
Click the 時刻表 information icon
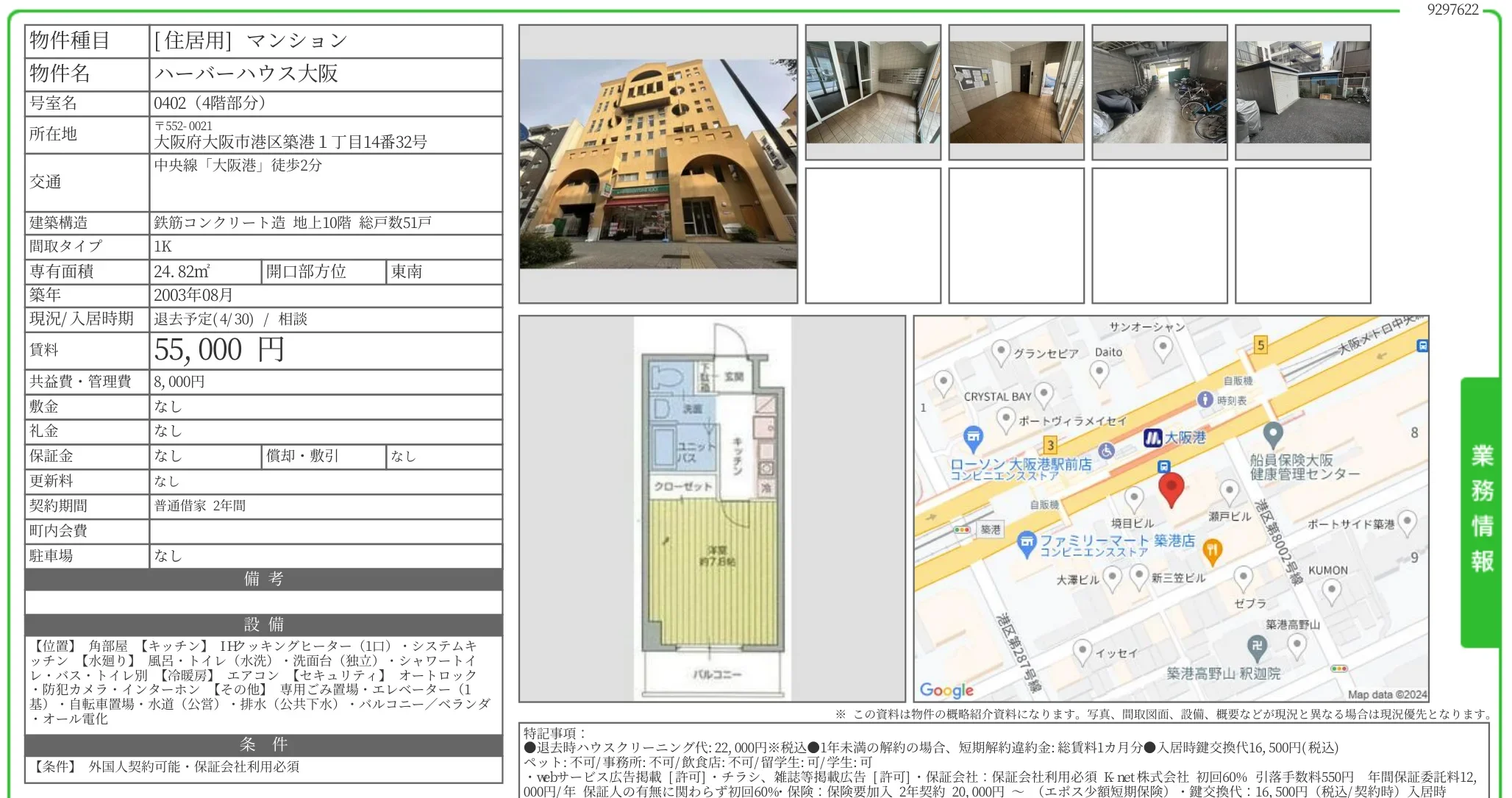pyautogui.click(x=1205, y=400)
